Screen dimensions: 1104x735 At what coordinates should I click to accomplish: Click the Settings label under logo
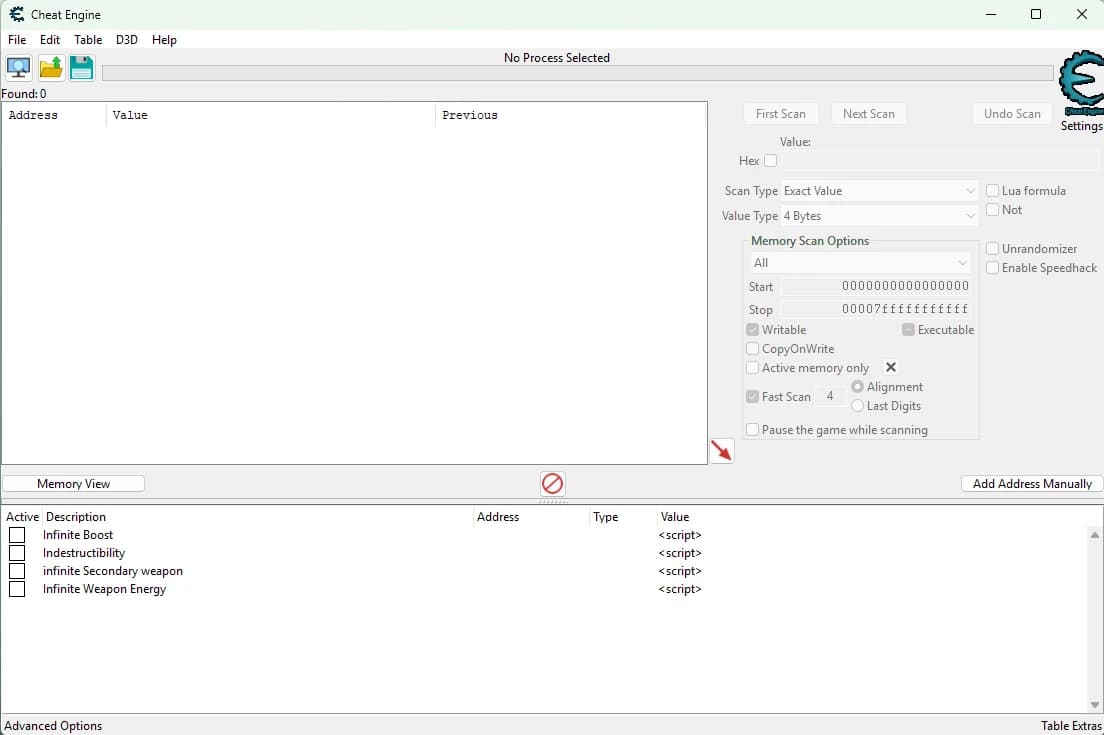coord(1081,126)
